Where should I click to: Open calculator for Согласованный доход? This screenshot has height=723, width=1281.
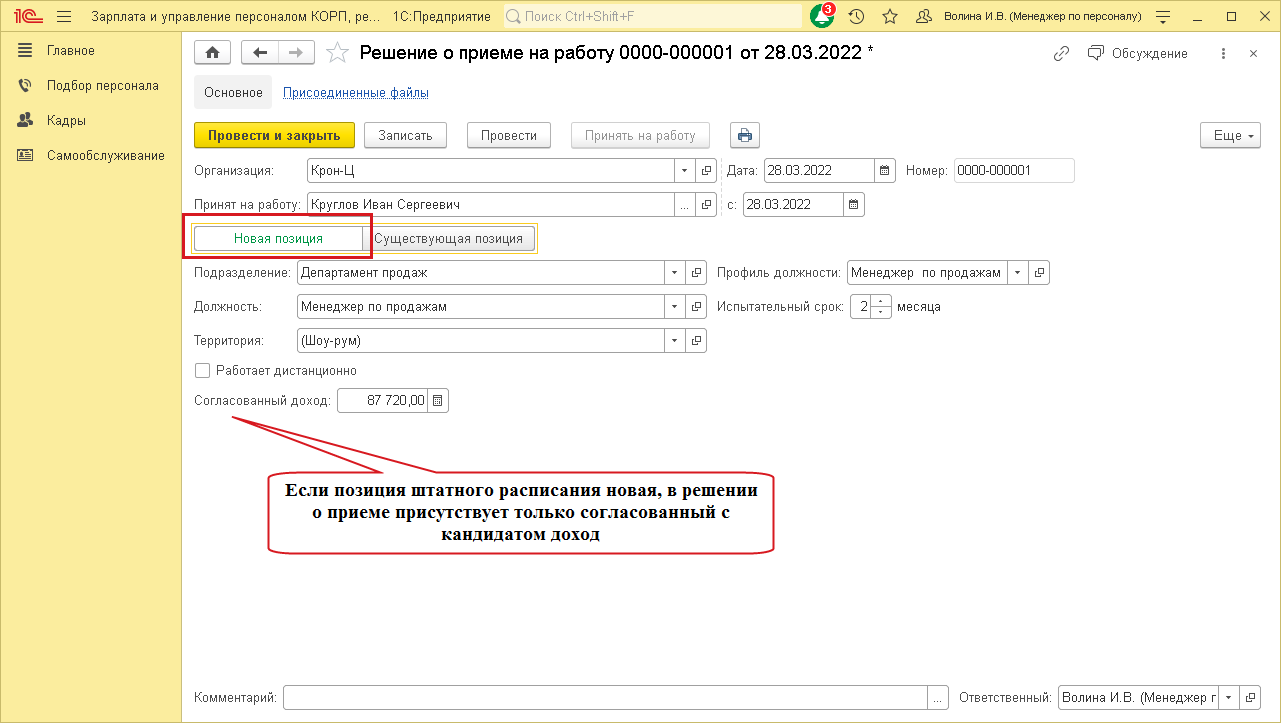point(439,401)
